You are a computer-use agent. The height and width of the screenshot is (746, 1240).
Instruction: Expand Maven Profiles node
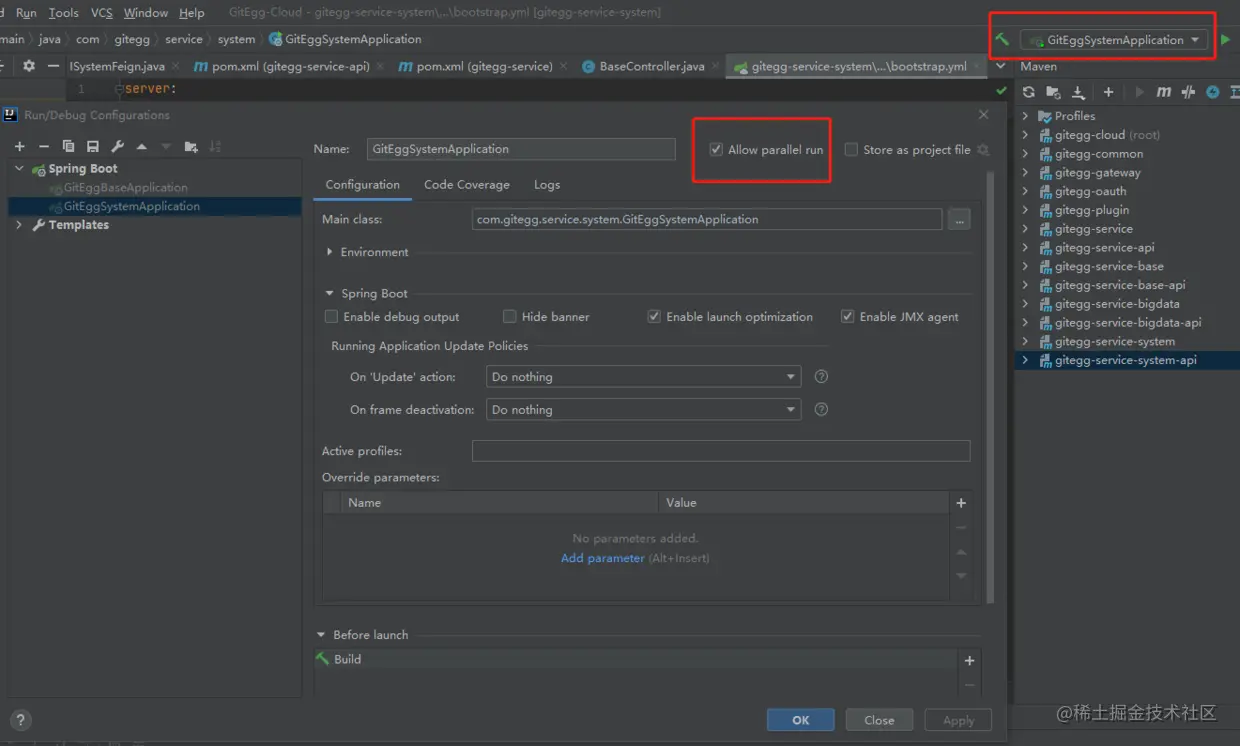(x=1025, y=116)
